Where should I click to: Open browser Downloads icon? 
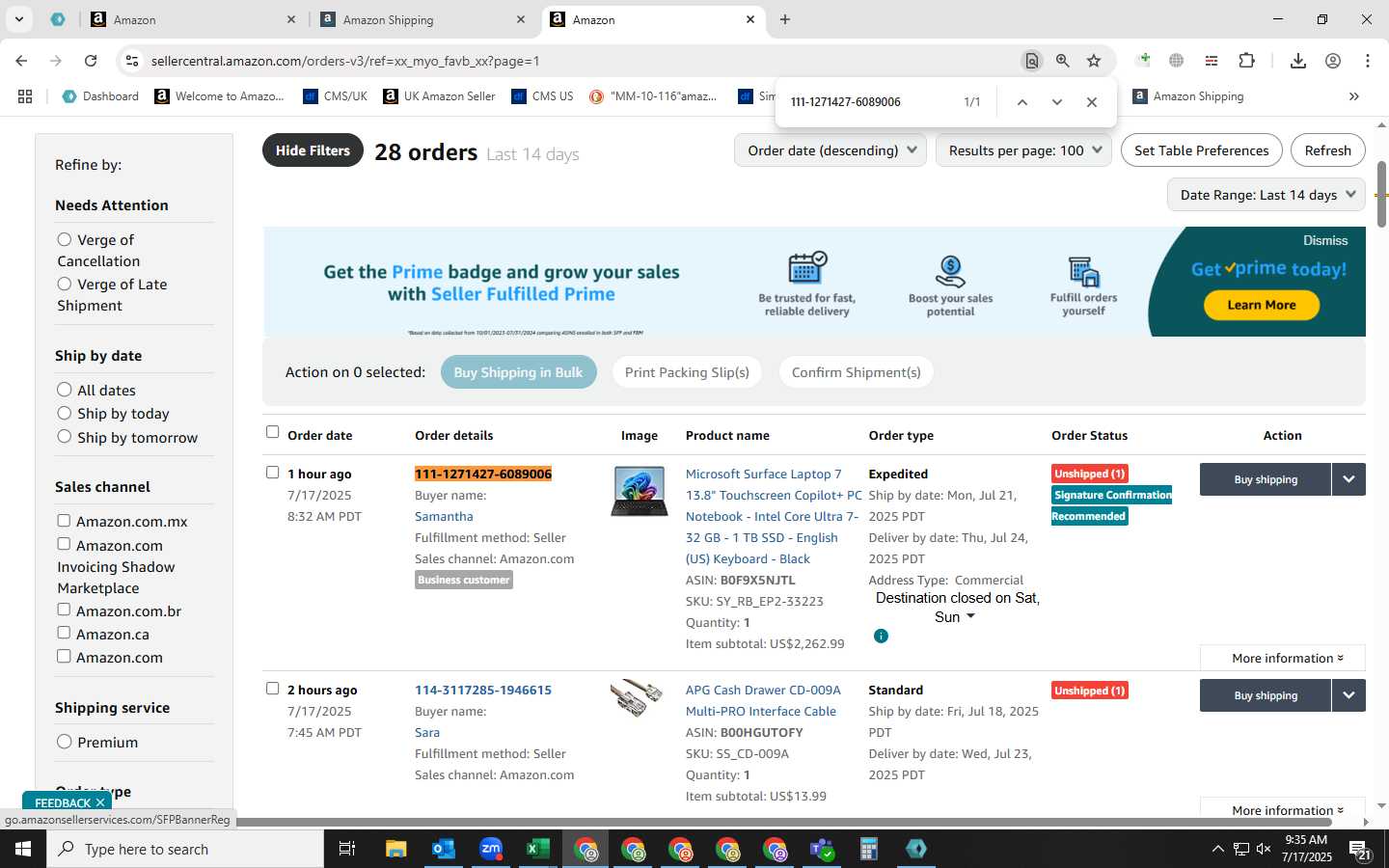[x=1298, y=61]
